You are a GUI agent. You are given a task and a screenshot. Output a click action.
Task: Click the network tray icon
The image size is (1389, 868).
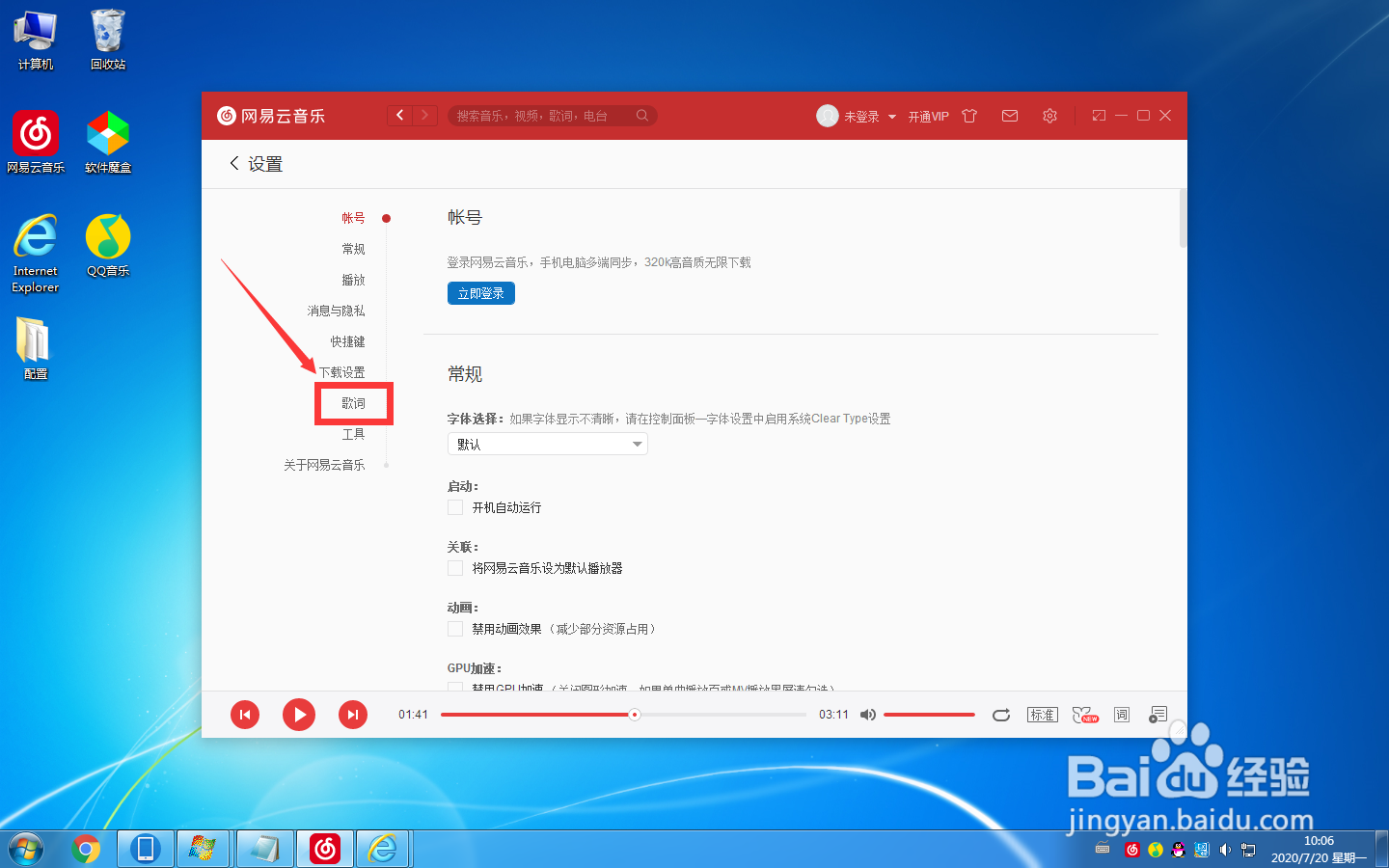point(1248,850)
